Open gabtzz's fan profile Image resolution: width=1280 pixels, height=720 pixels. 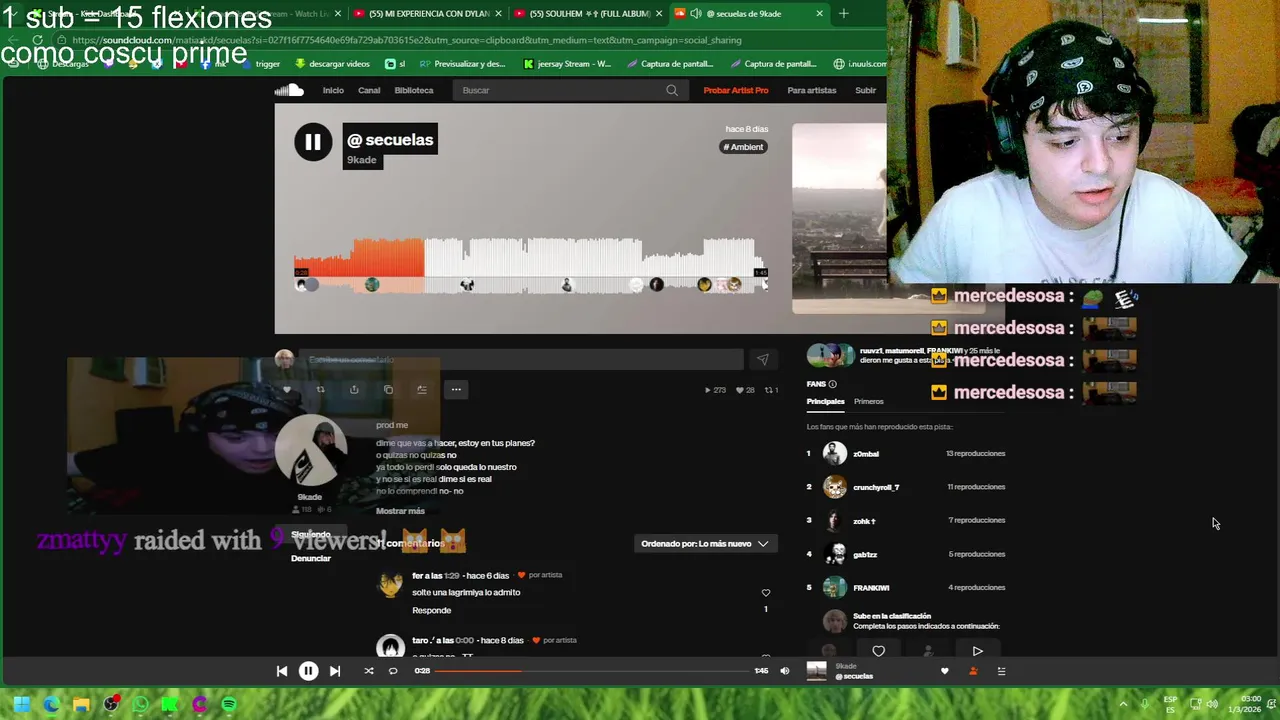pyautogui.click(x=865, y=554)
